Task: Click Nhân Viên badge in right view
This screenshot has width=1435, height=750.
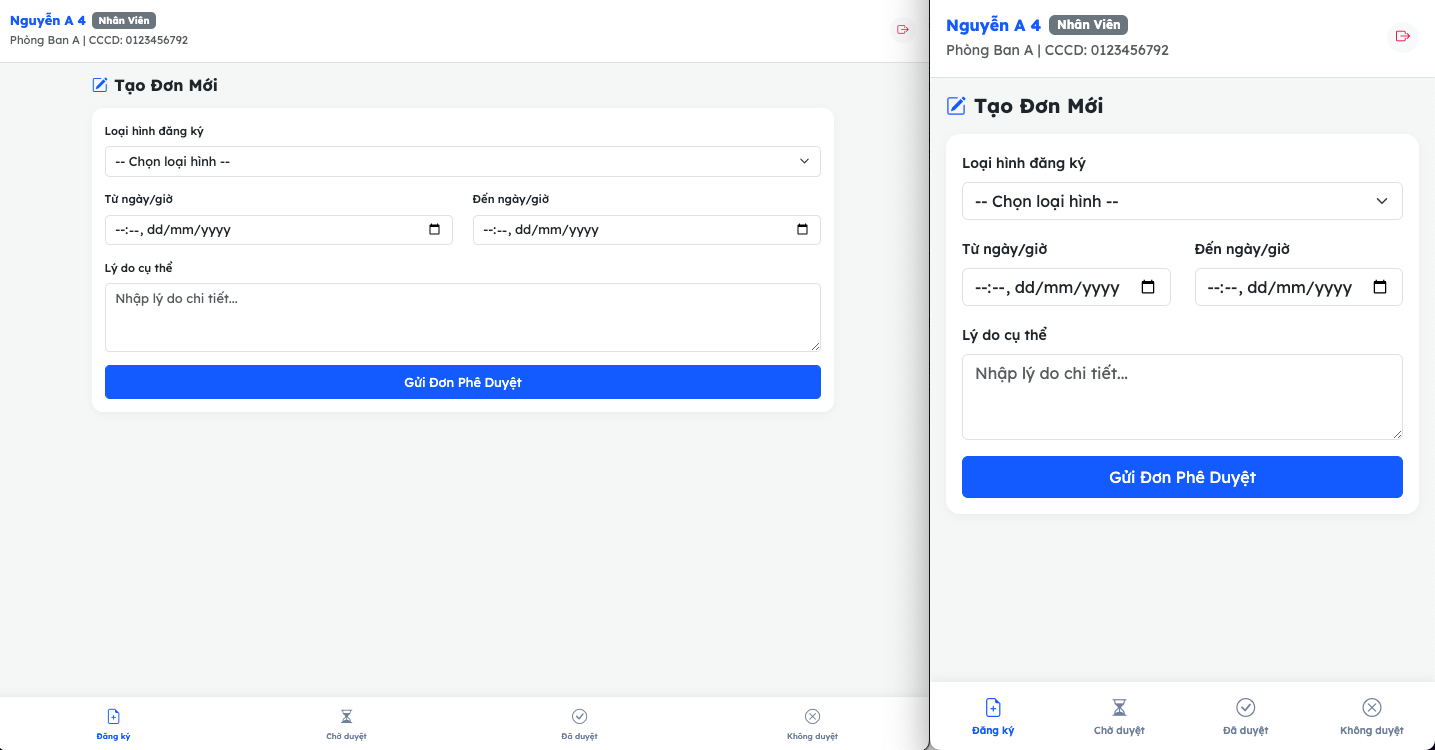Action: coord(1088,25)
